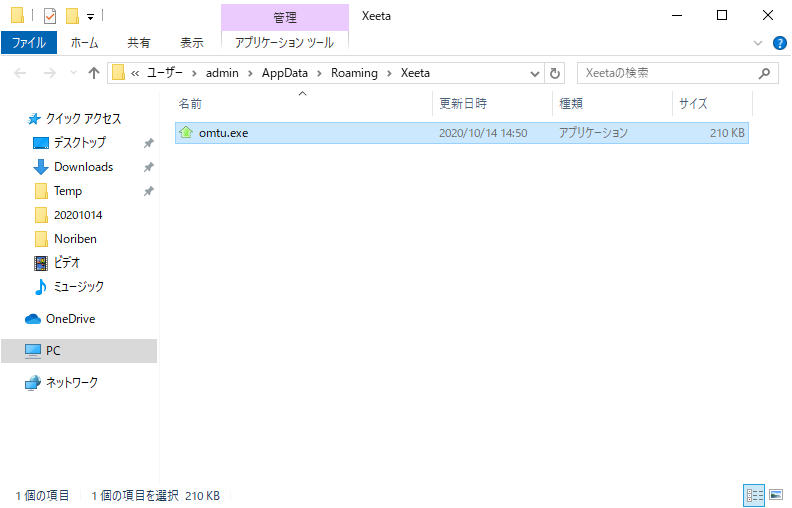Click the 管理 contextual tab header
Image resolution: width=792 pixels, height=508 pixels.
[x=285, y=18]
